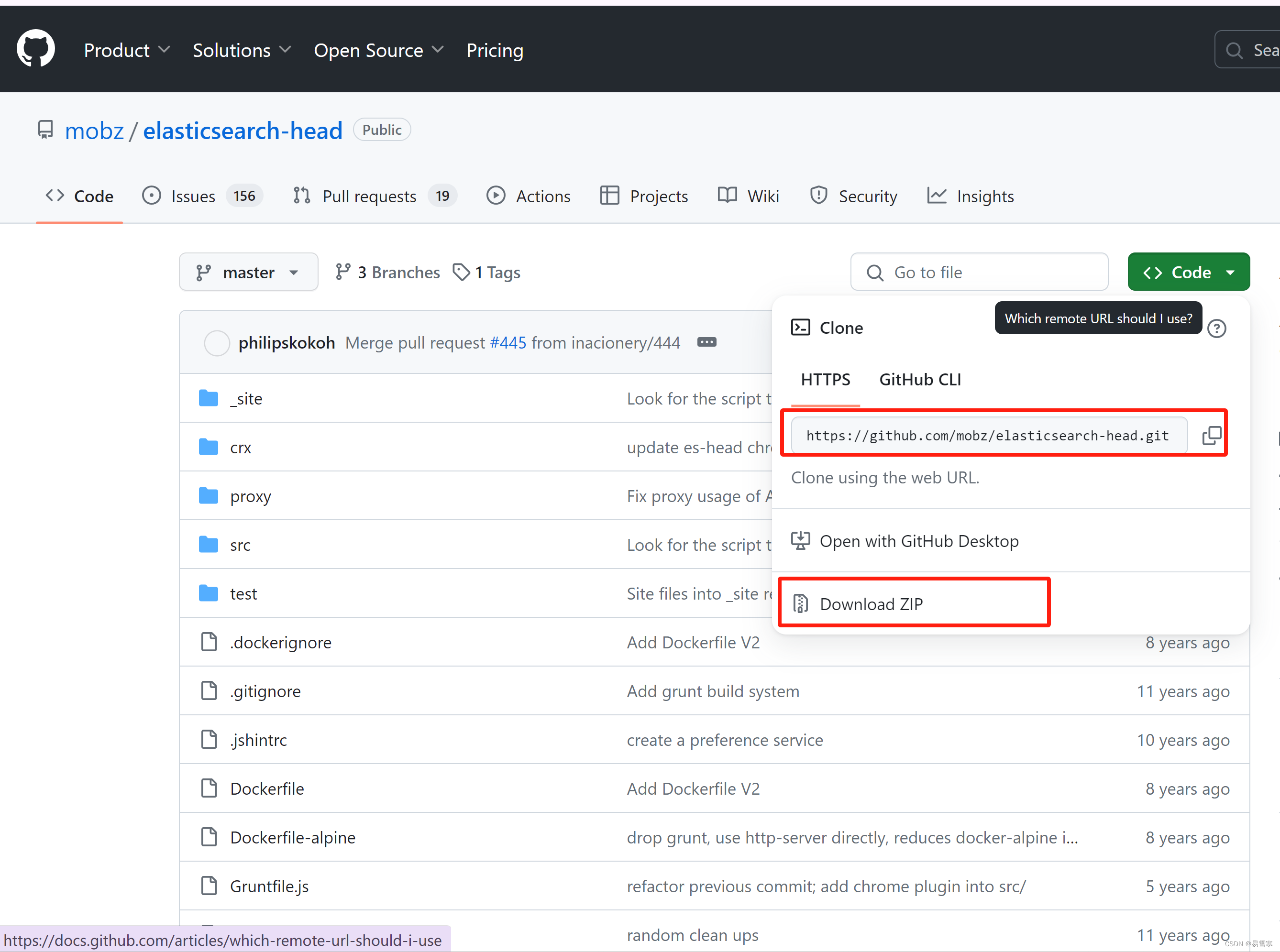Click the help question mark beside Clone panel

click(x=1217, y=328)
